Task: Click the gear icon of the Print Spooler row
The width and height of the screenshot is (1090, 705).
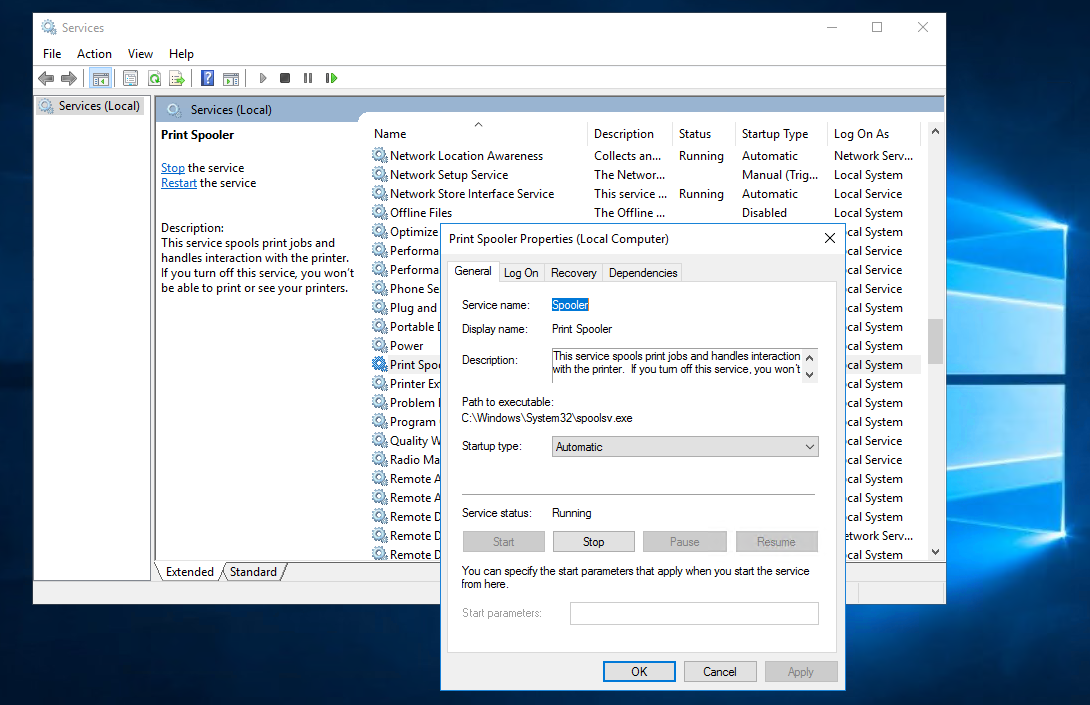Action: click(x=380, y=364)
